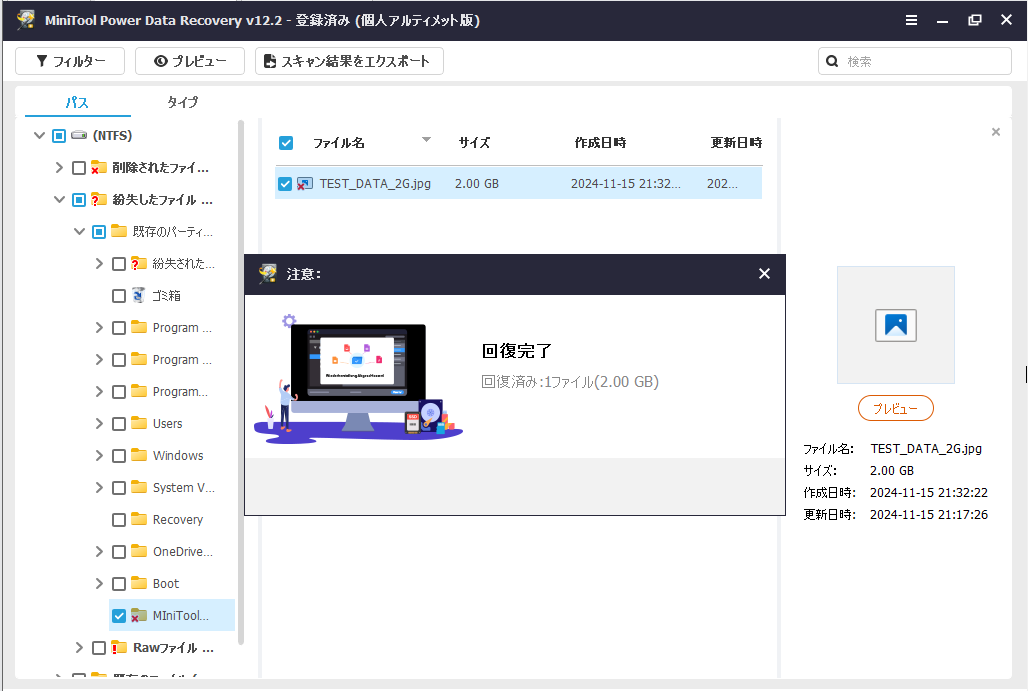This screenshot has height=691, width=1028.
Task: Expand the OneDrive folder node
Action: coord(99,551)
